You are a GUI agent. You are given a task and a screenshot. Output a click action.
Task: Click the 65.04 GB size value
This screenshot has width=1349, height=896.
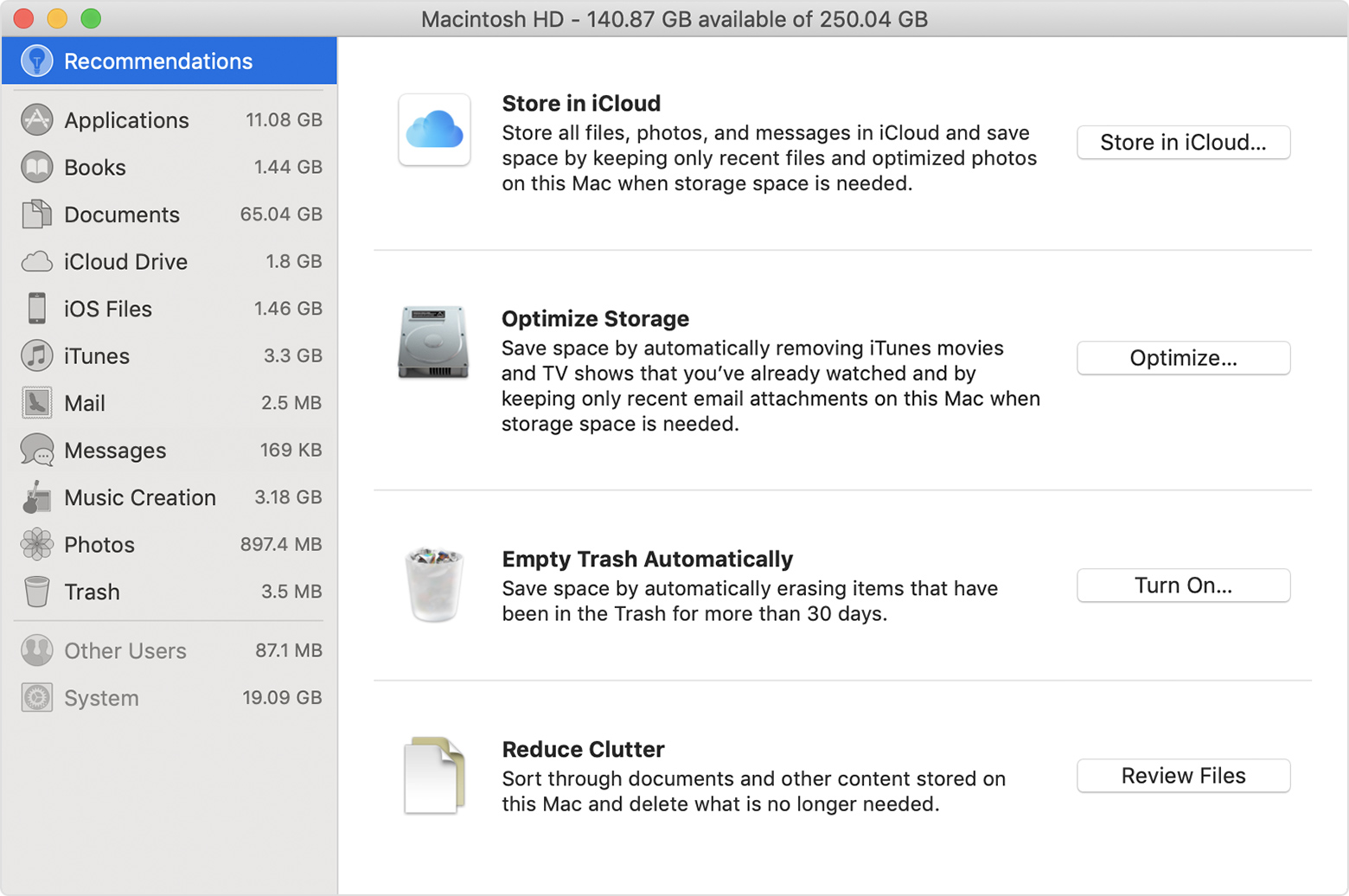[281, 214]
